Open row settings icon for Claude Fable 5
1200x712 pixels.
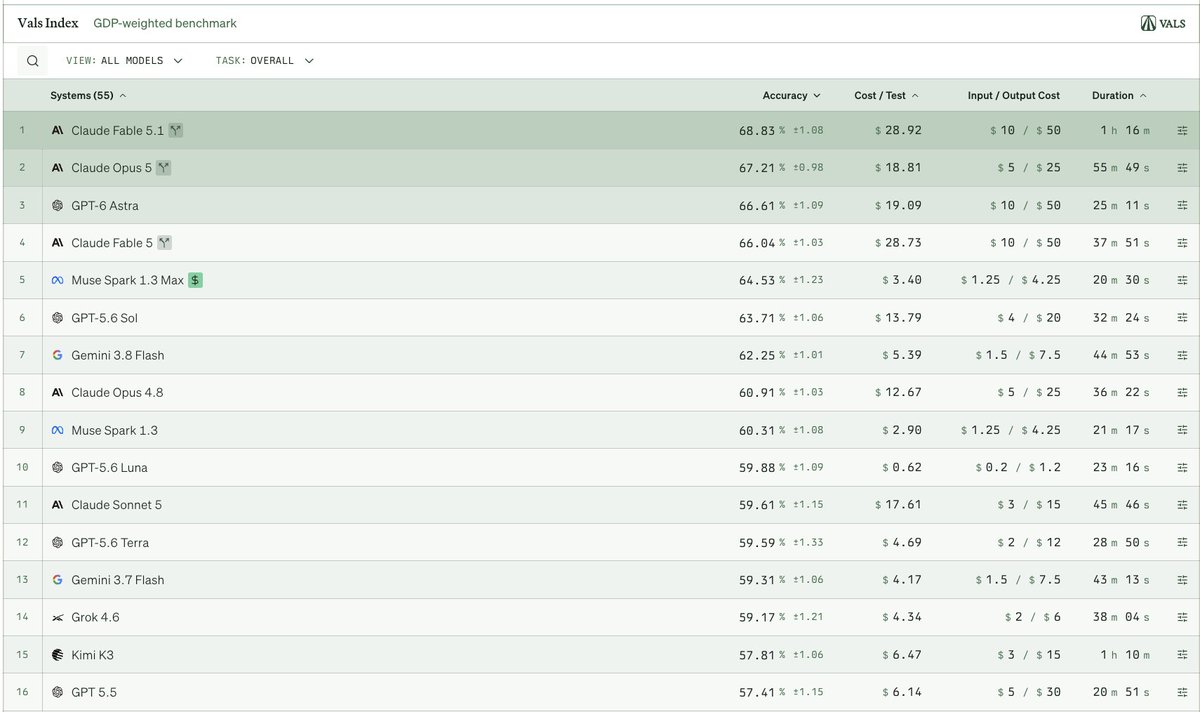[x=1182, y=243]
